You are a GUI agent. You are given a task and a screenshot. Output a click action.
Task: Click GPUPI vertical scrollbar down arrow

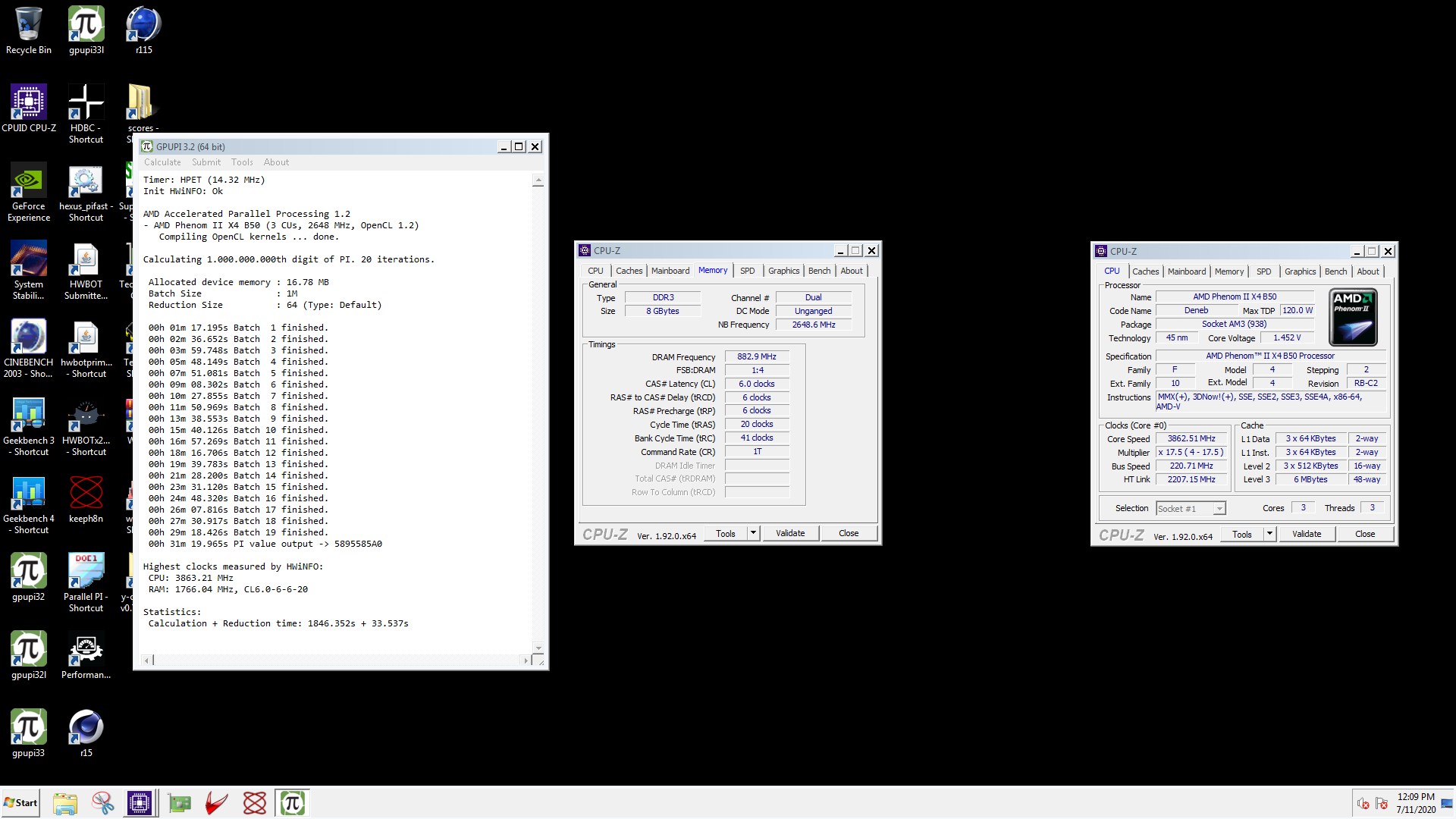pos(538,648)
